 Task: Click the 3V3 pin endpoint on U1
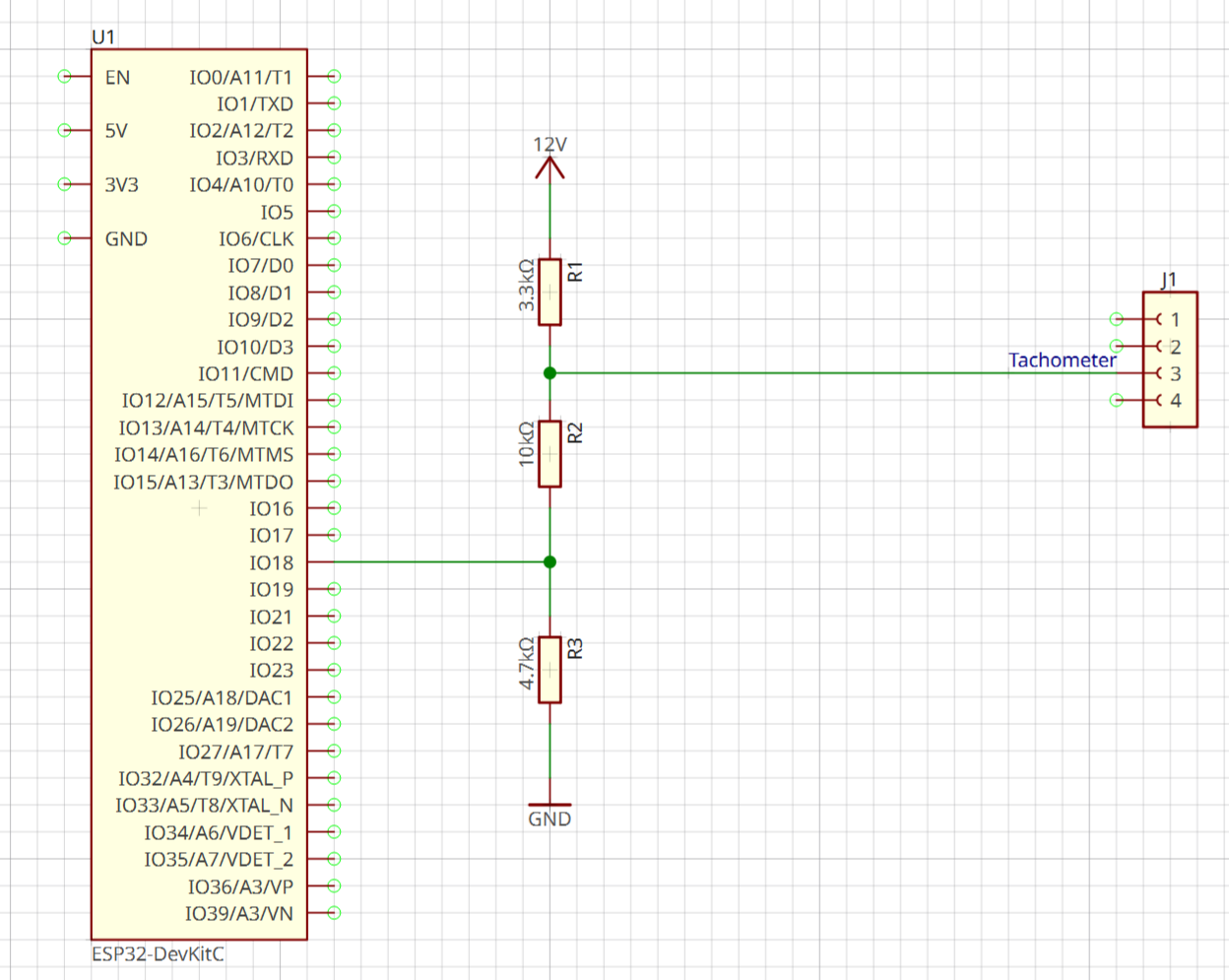tap(65, 184)
